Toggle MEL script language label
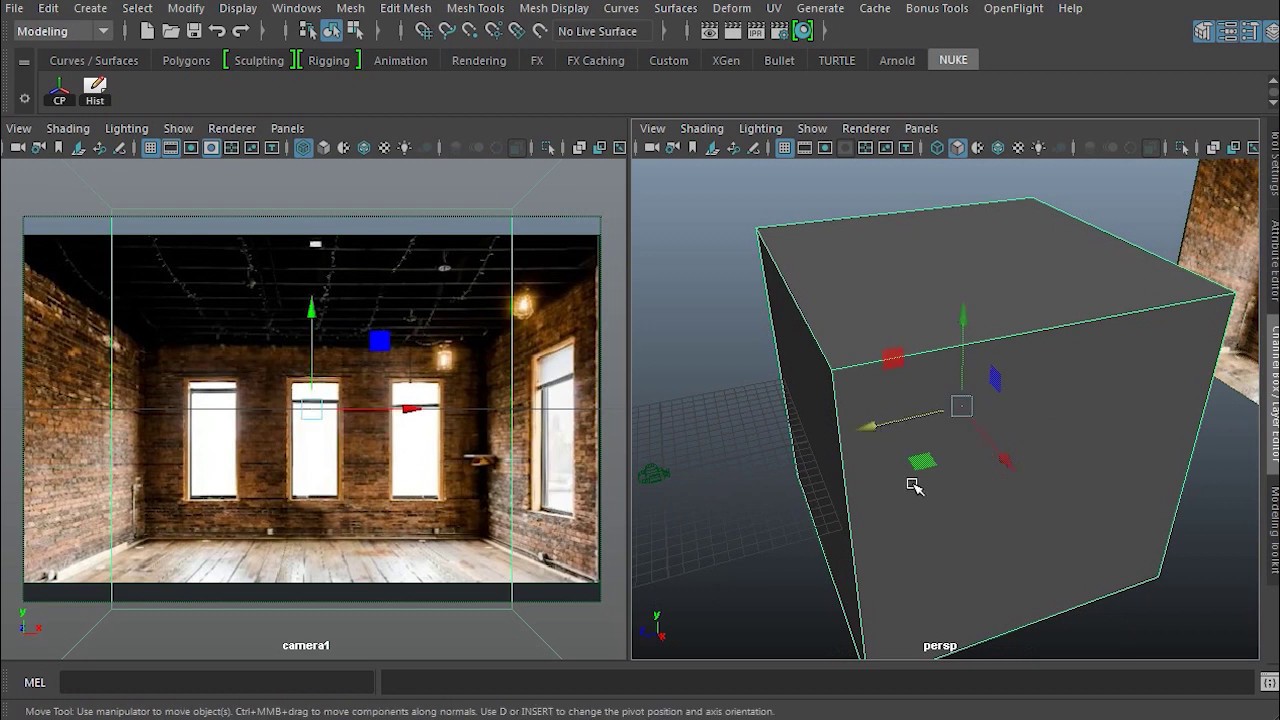The image size is (1280, 720). coord(35,682)
